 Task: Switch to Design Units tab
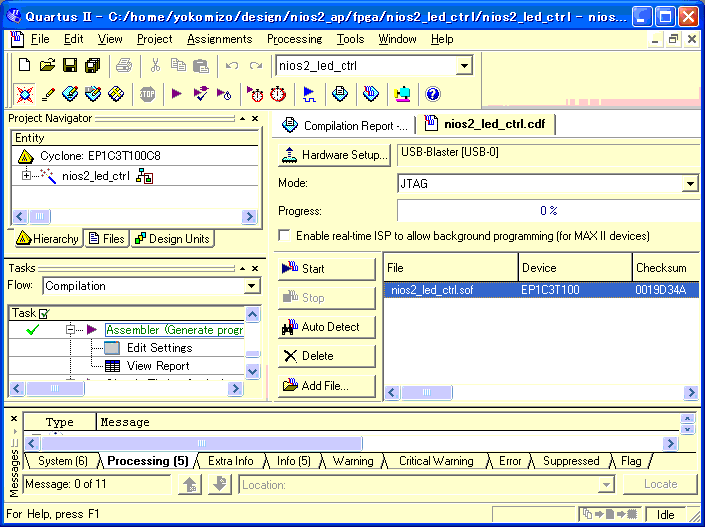coord(172,239)
